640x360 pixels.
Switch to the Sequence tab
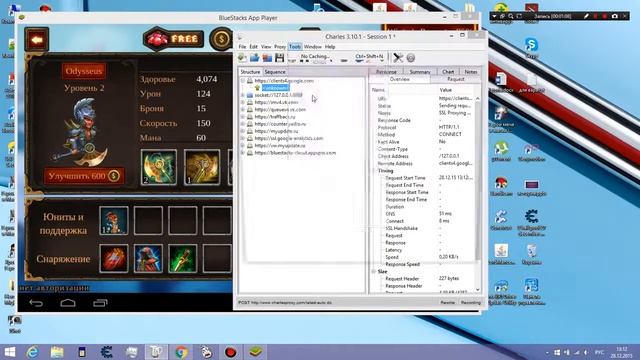click(275, 72)
